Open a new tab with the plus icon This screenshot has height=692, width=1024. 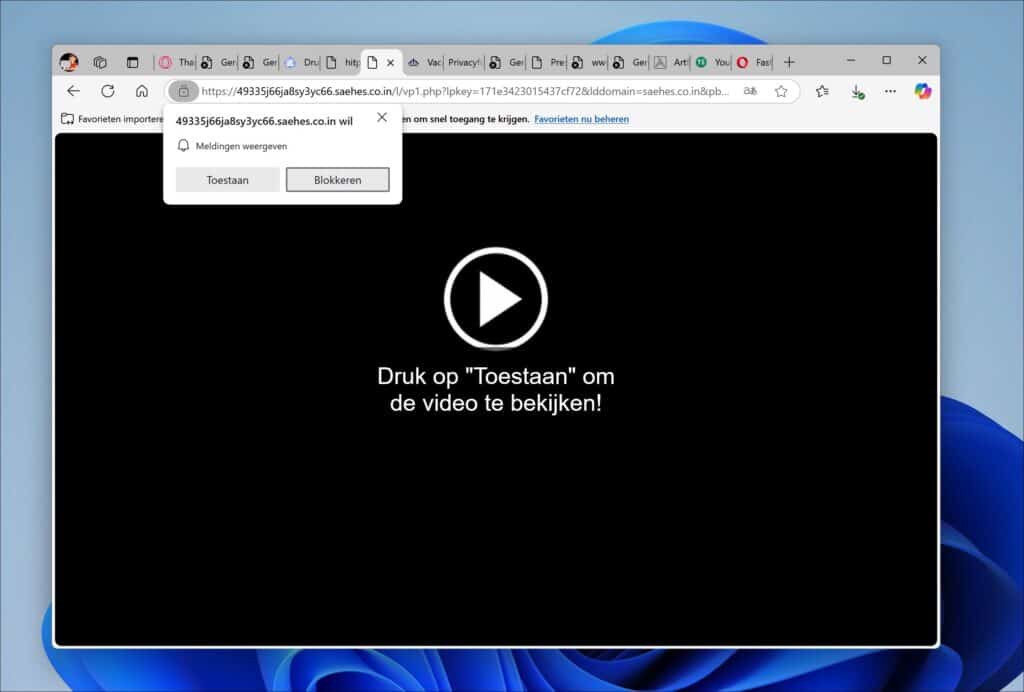pos(789,63)
